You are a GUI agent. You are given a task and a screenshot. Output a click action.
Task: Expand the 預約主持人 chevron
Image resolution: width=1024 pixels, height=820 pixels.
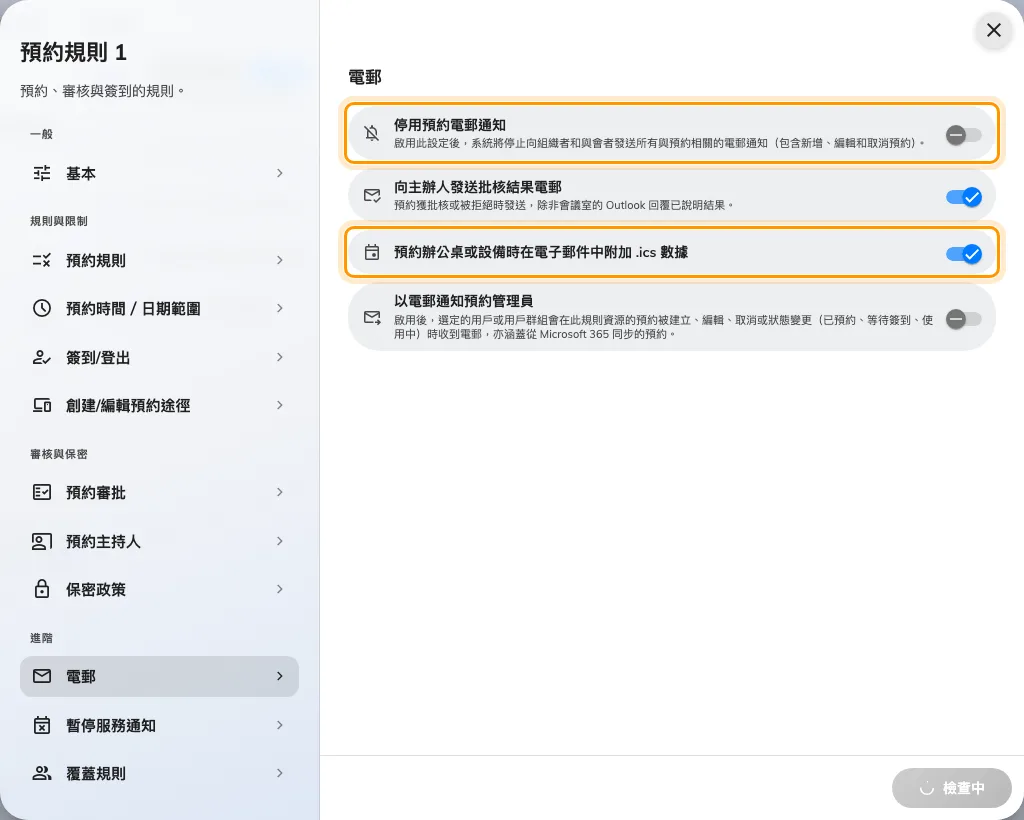(280, 541)
